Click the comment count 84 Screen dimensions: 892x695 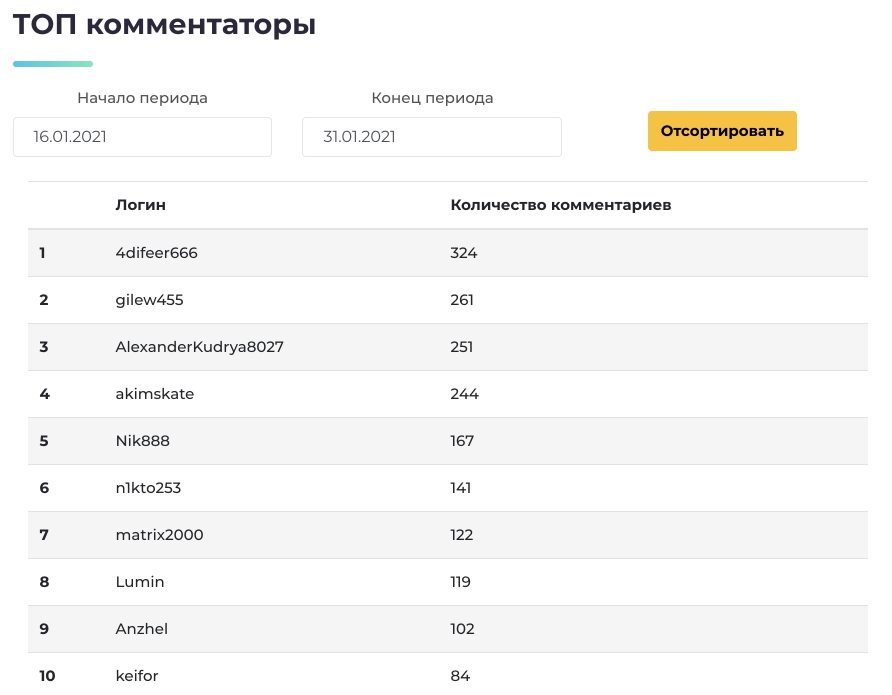click(460, 676)
